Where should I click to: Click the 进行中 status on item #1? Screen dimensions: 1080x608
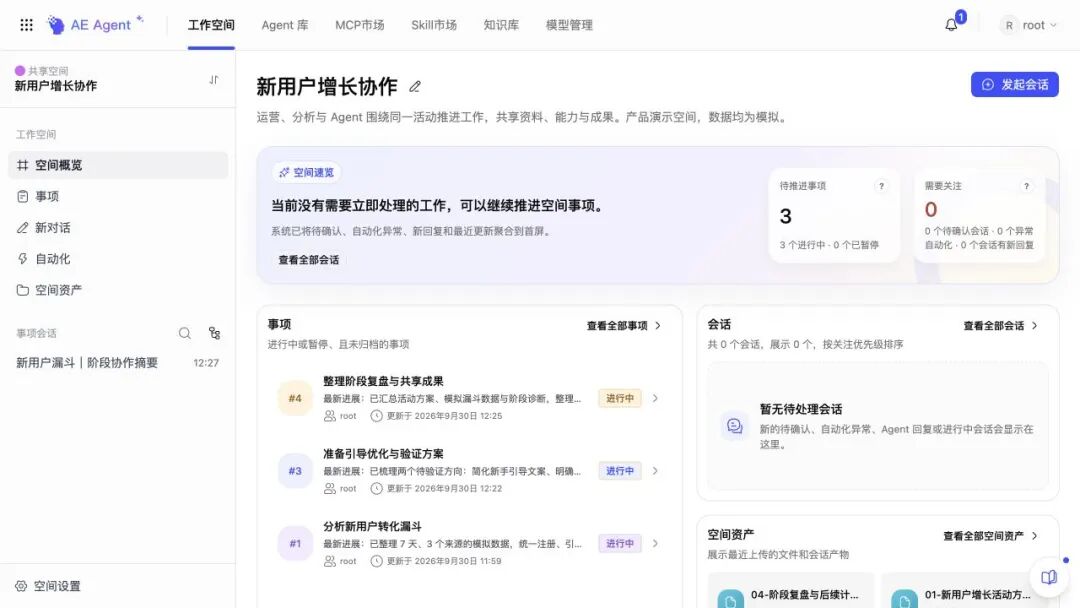pyautogui.click(x=620, y=543)
